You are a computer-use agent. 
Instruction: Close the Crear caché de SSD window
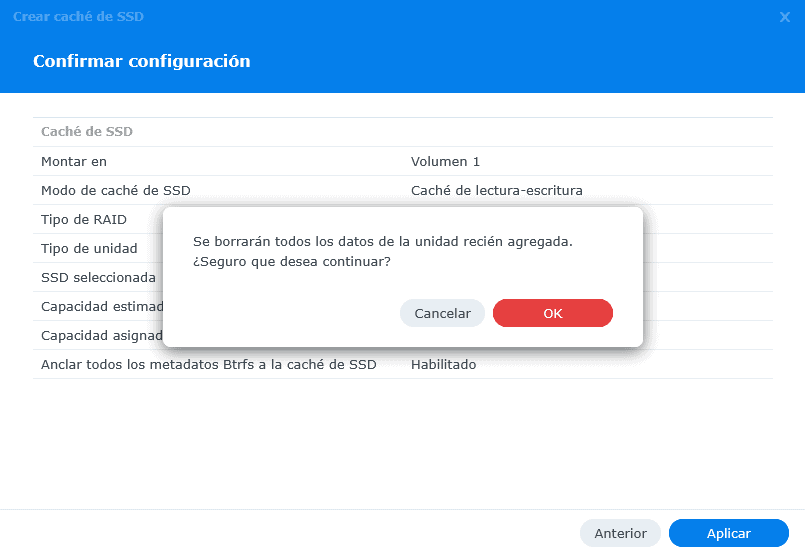click(x=785, y=17)
